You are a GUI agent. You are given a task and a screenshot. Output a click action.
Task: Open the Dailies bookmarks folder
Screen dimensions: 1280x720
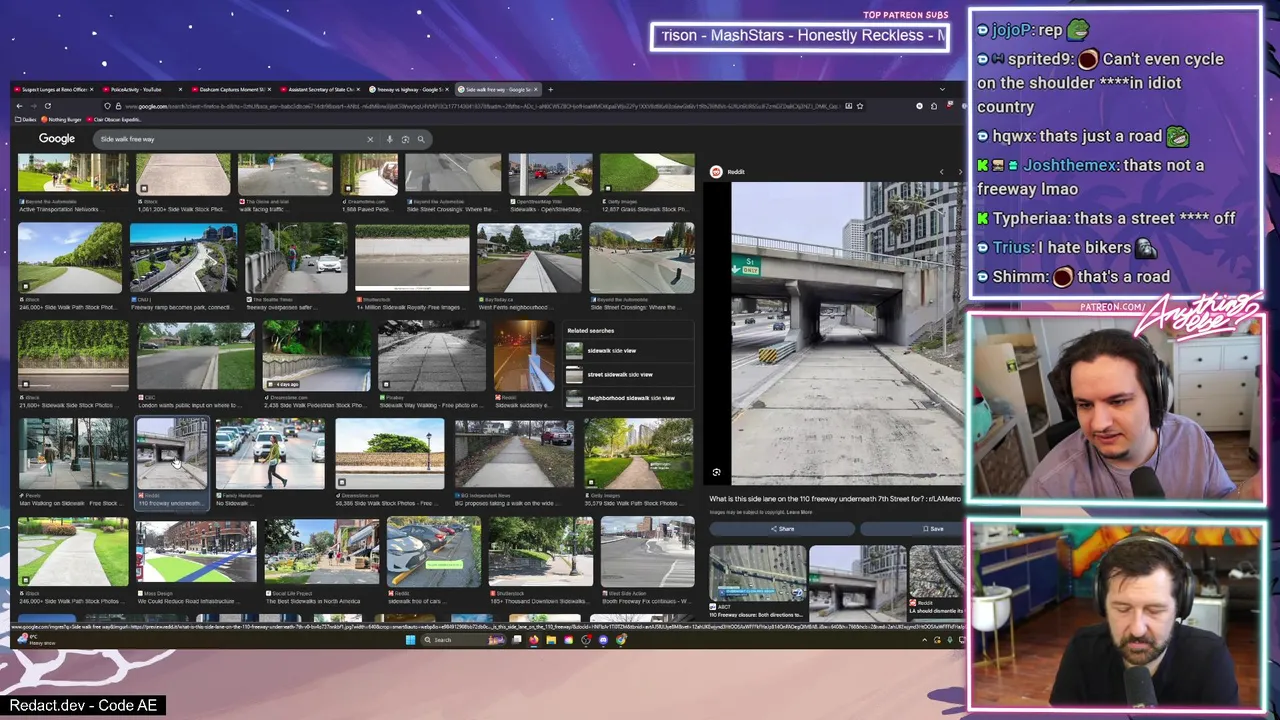(27, 120)
